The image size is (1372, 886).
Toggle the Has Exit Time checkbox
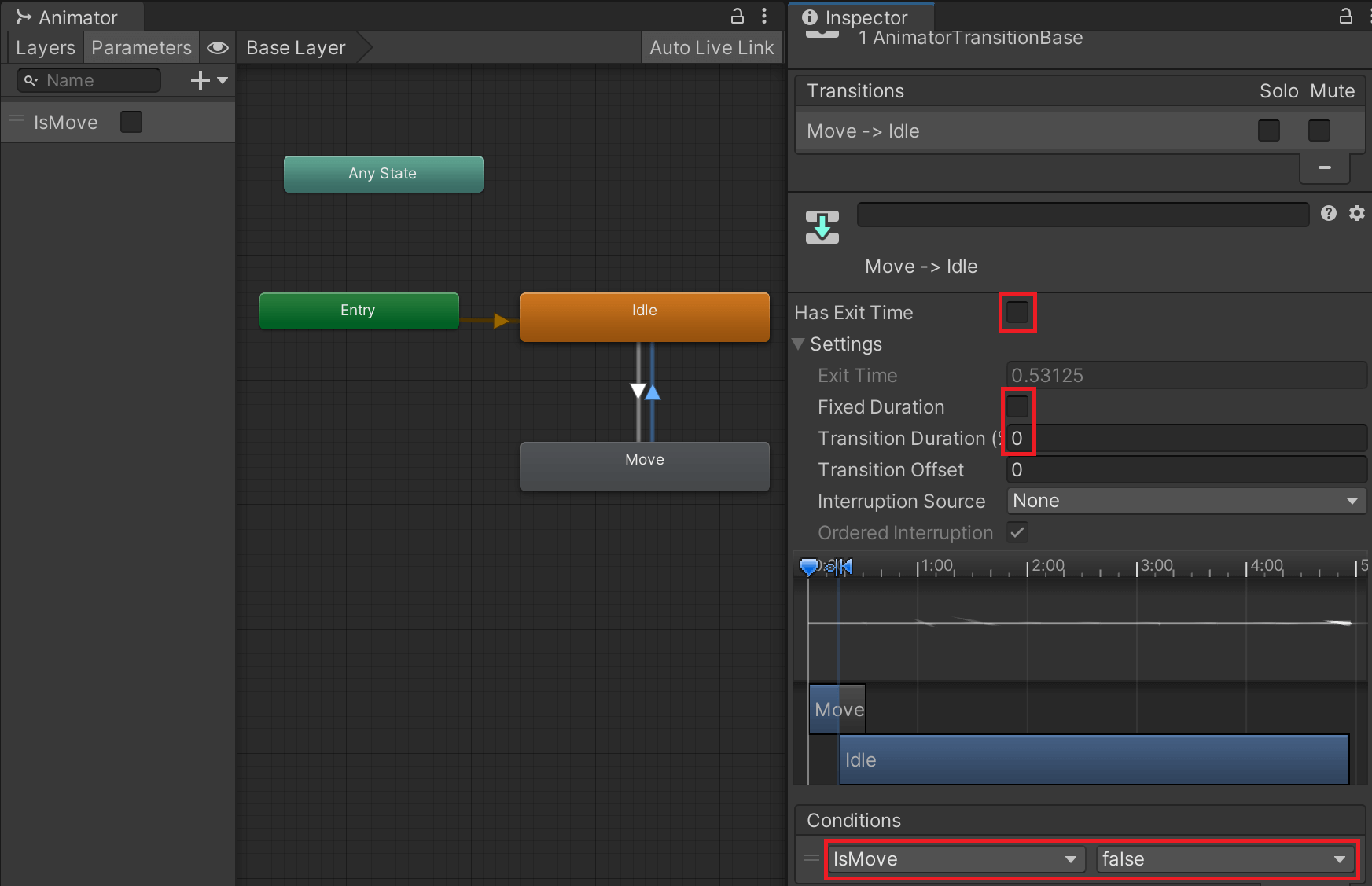pyautogui.click(x=1017, y=312)
